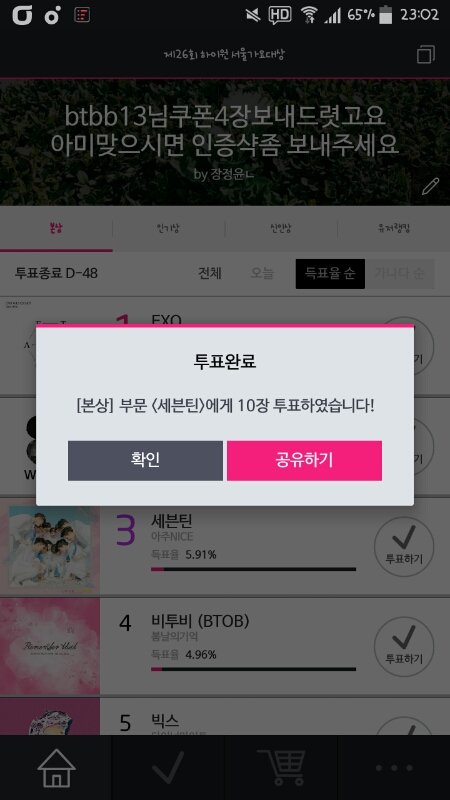Image resolution: width=450 pixels, height=800 pixels.
Task: Select the 전체 filter
Action: 210,273
